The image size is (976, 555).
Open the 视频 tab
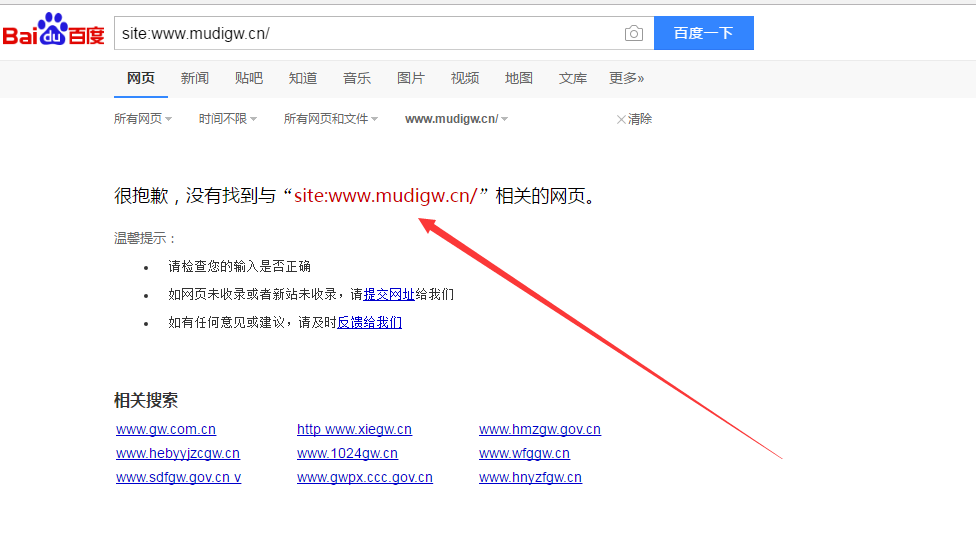[x=465, y=78]
